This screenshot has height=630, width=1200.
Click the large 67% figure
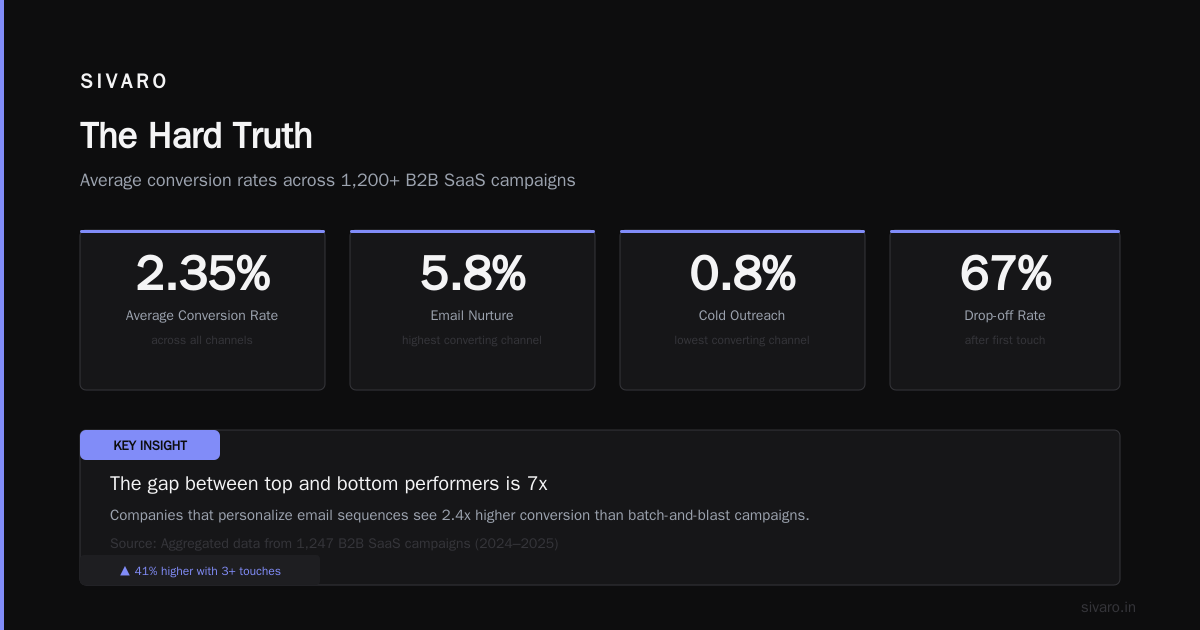[1005, 273]
